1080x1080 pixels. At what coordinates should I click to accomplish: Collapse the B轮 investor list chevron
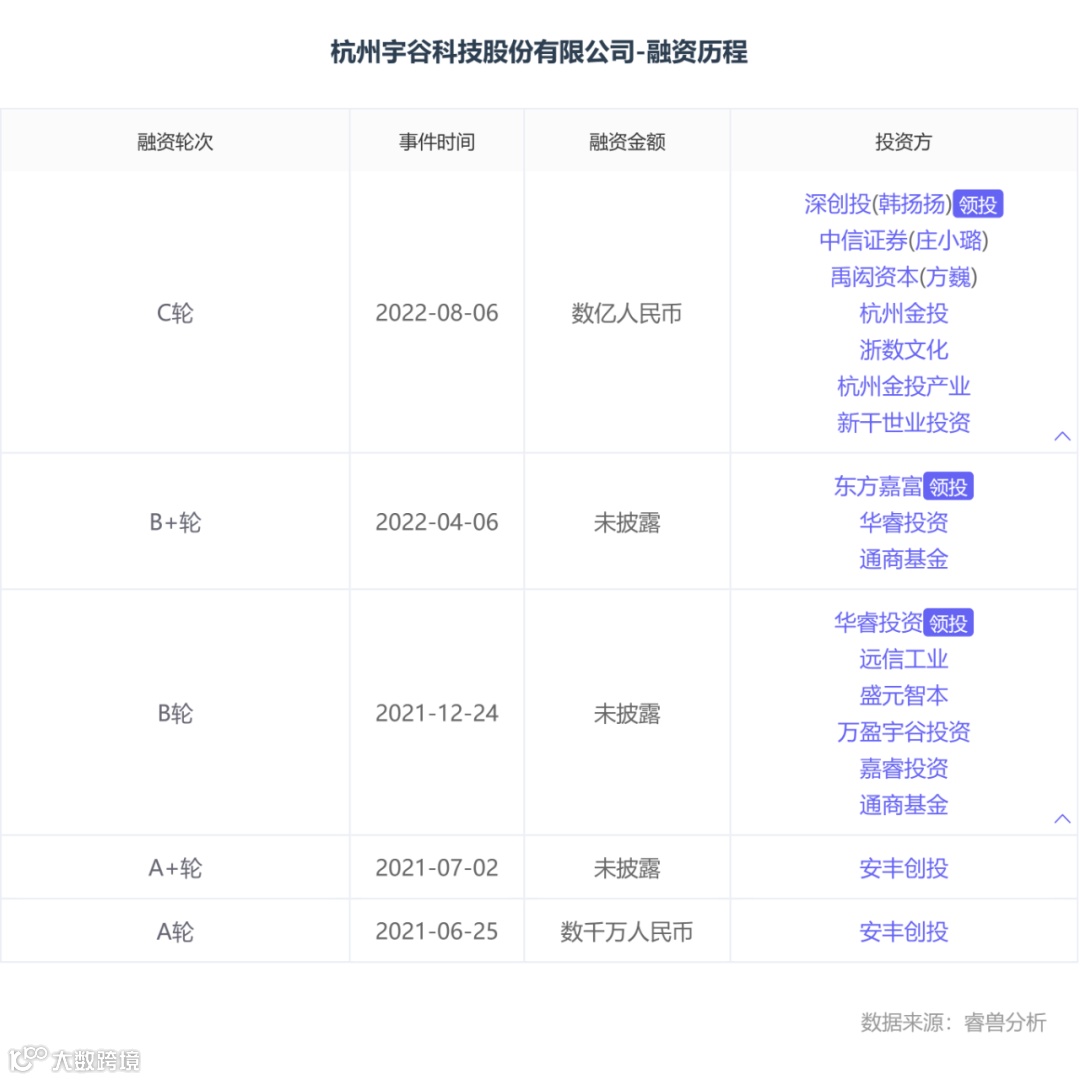1062,818
